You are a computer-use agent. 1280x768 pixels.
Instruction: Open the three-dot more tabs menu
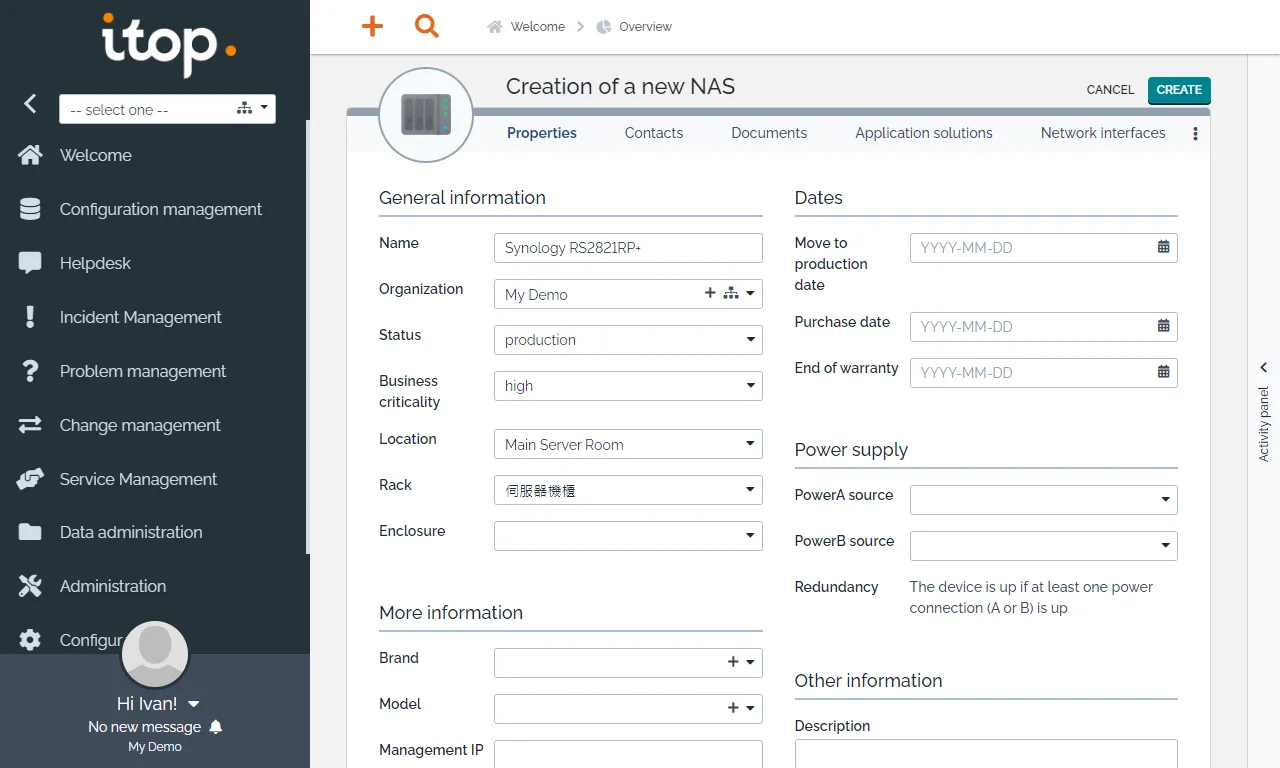pyautogui.click(x=1195, y=134)
